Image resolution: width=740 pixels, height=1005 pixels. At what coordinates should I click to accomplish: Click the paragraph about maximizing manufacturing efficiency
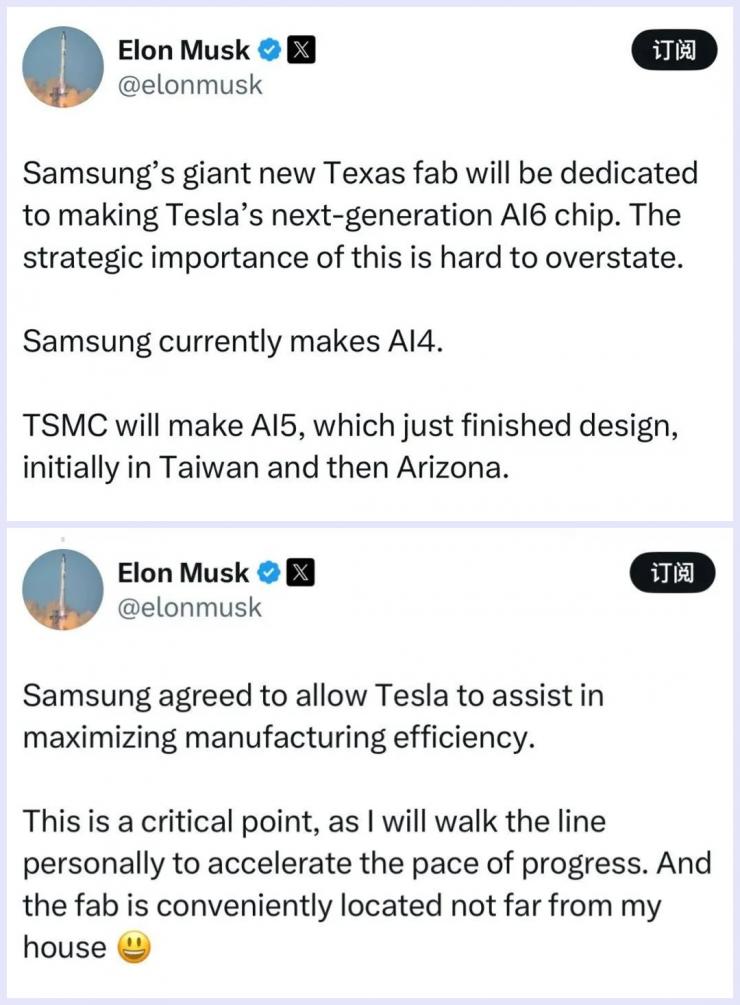312,715
